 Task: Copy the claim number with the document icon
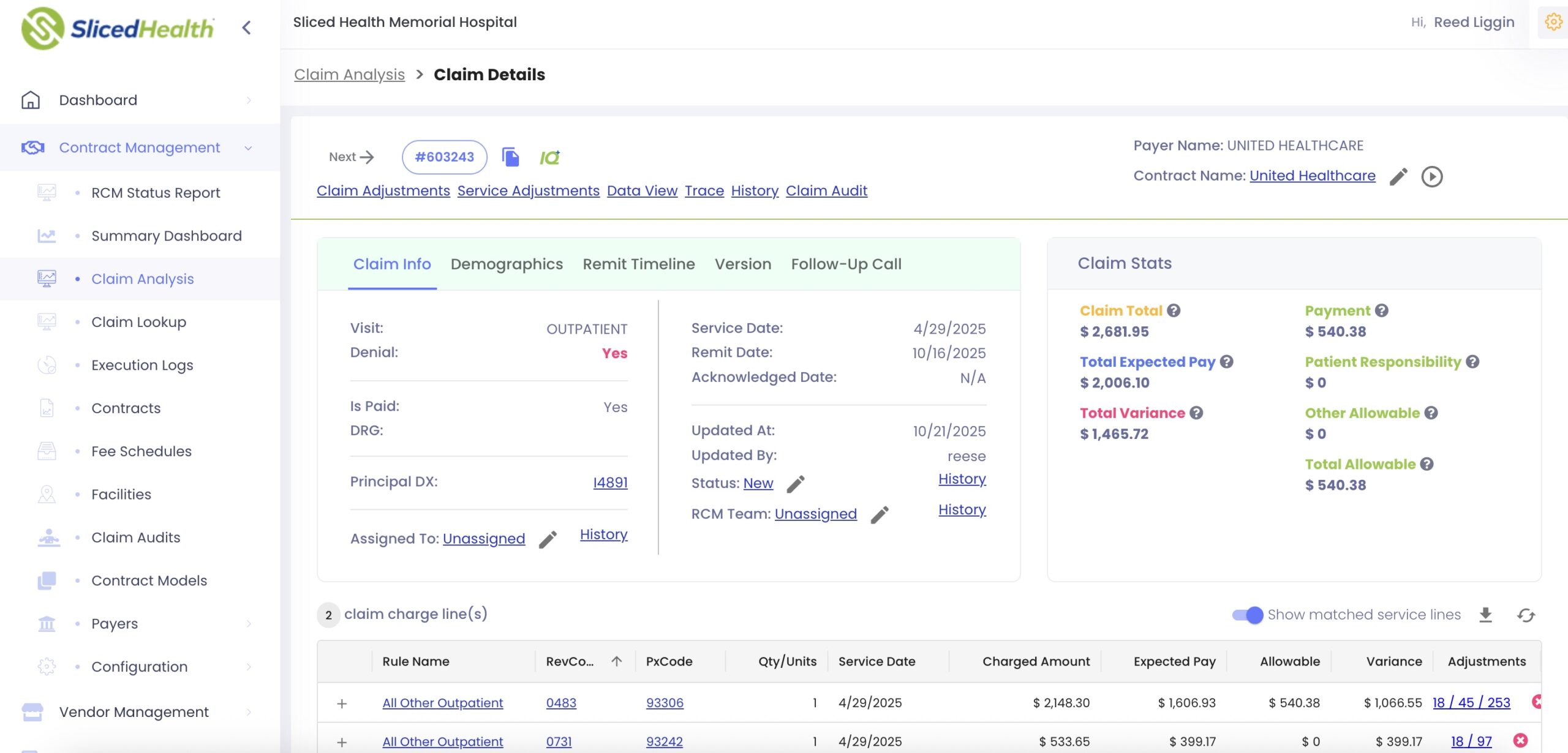(x=510, y=157)
